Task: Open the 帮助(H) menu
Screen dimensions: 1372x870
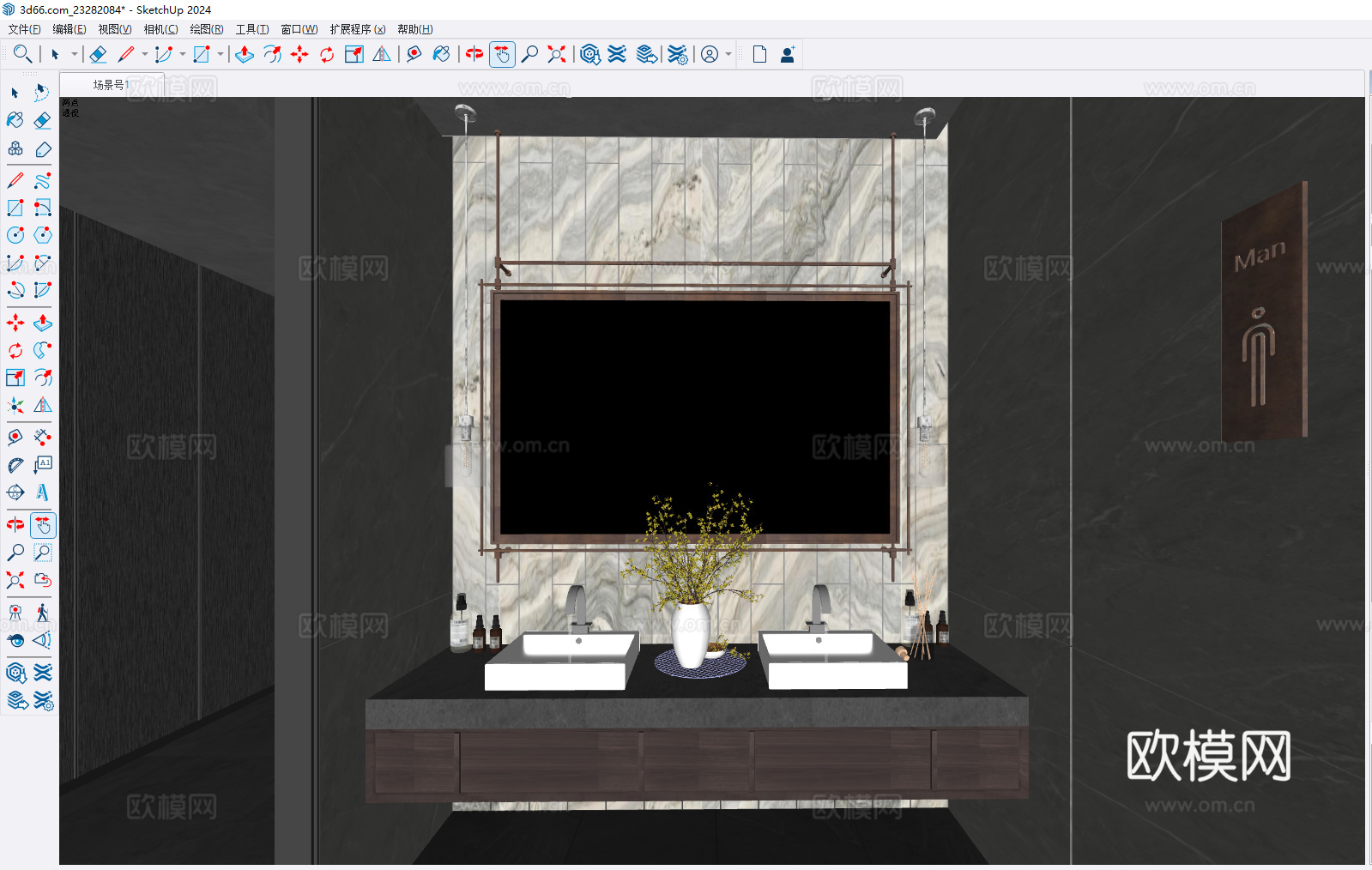Action: click(x=415, y=29)
